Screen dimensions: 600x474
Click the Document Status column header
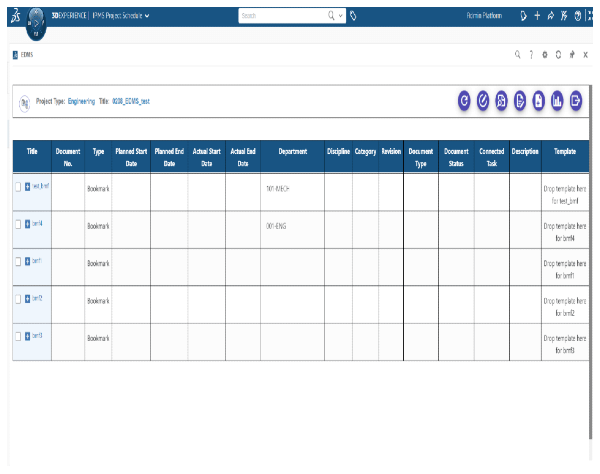[455, 156]
